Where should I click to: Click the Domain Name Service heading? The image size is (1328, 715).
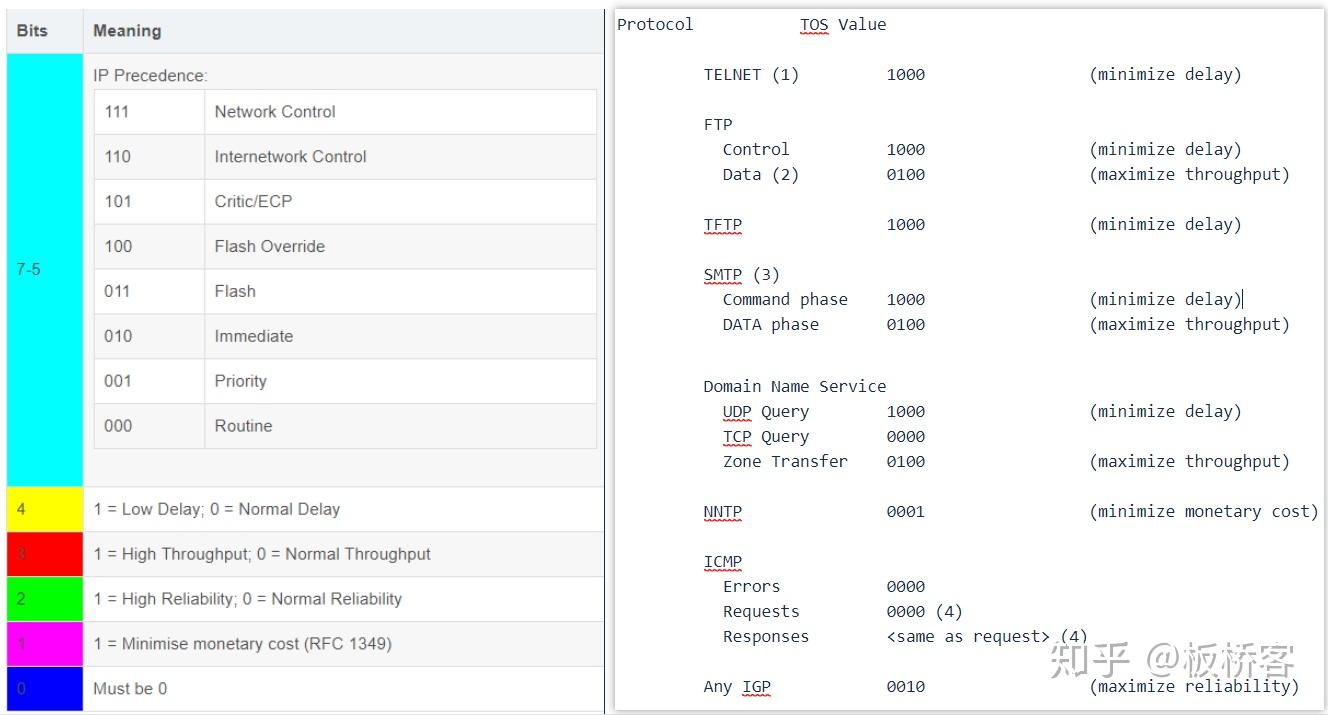coord(794,387)
